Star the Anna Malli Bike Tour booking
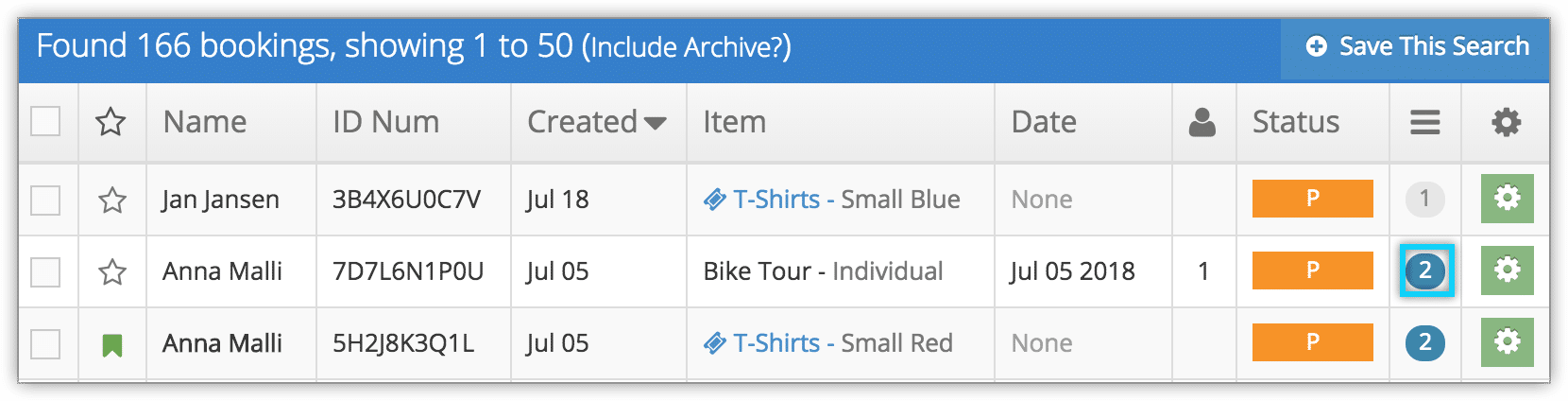Viewport: 1568px width, 401px height. point(112,272)
